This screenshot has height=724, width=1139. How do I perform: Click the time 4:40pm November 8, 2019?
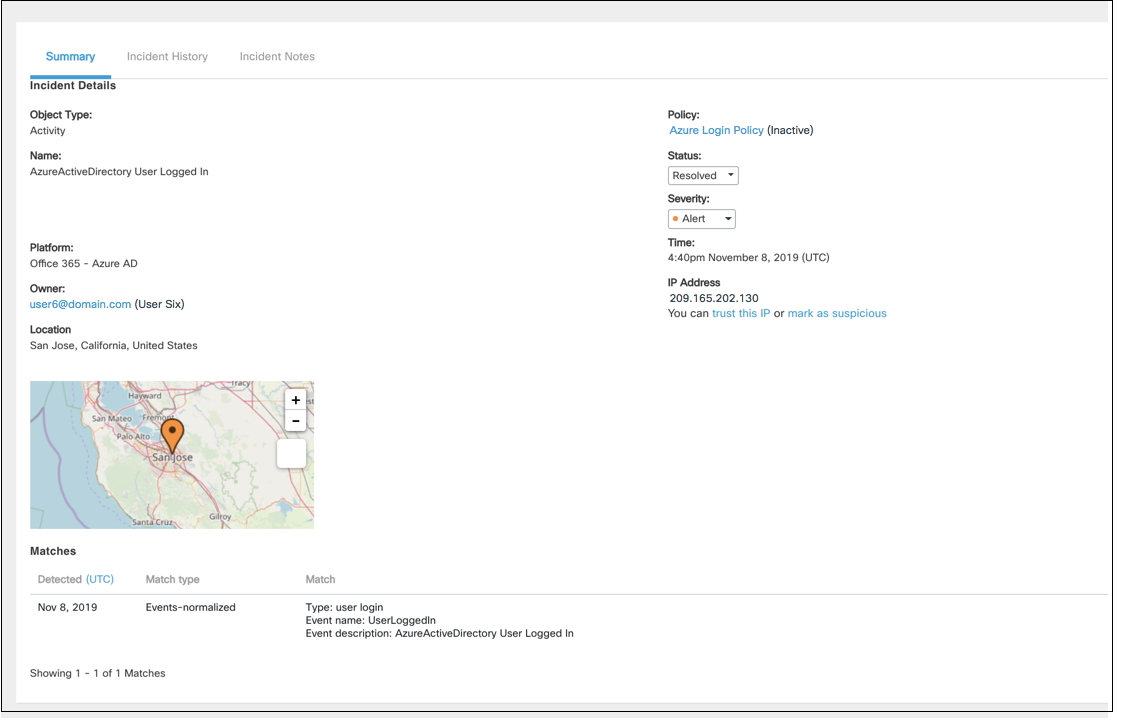[x=748, y=258]
